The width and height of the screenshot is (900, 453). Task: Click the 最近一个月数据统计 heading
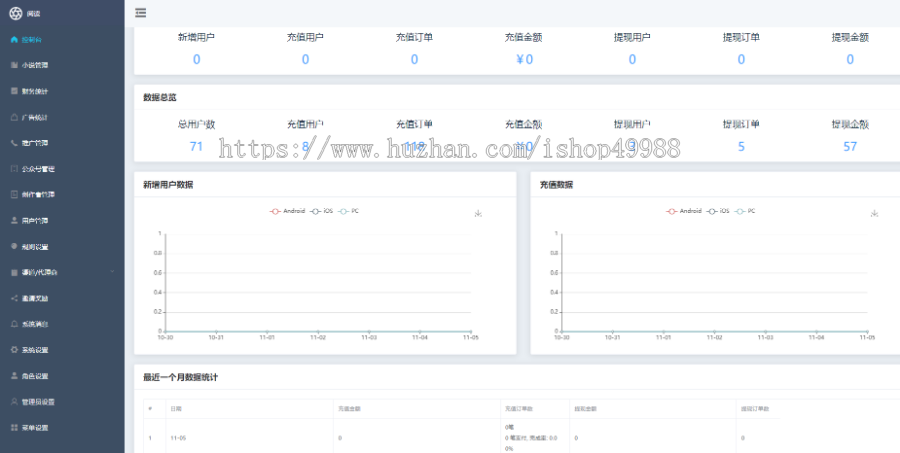pos(180,377)
